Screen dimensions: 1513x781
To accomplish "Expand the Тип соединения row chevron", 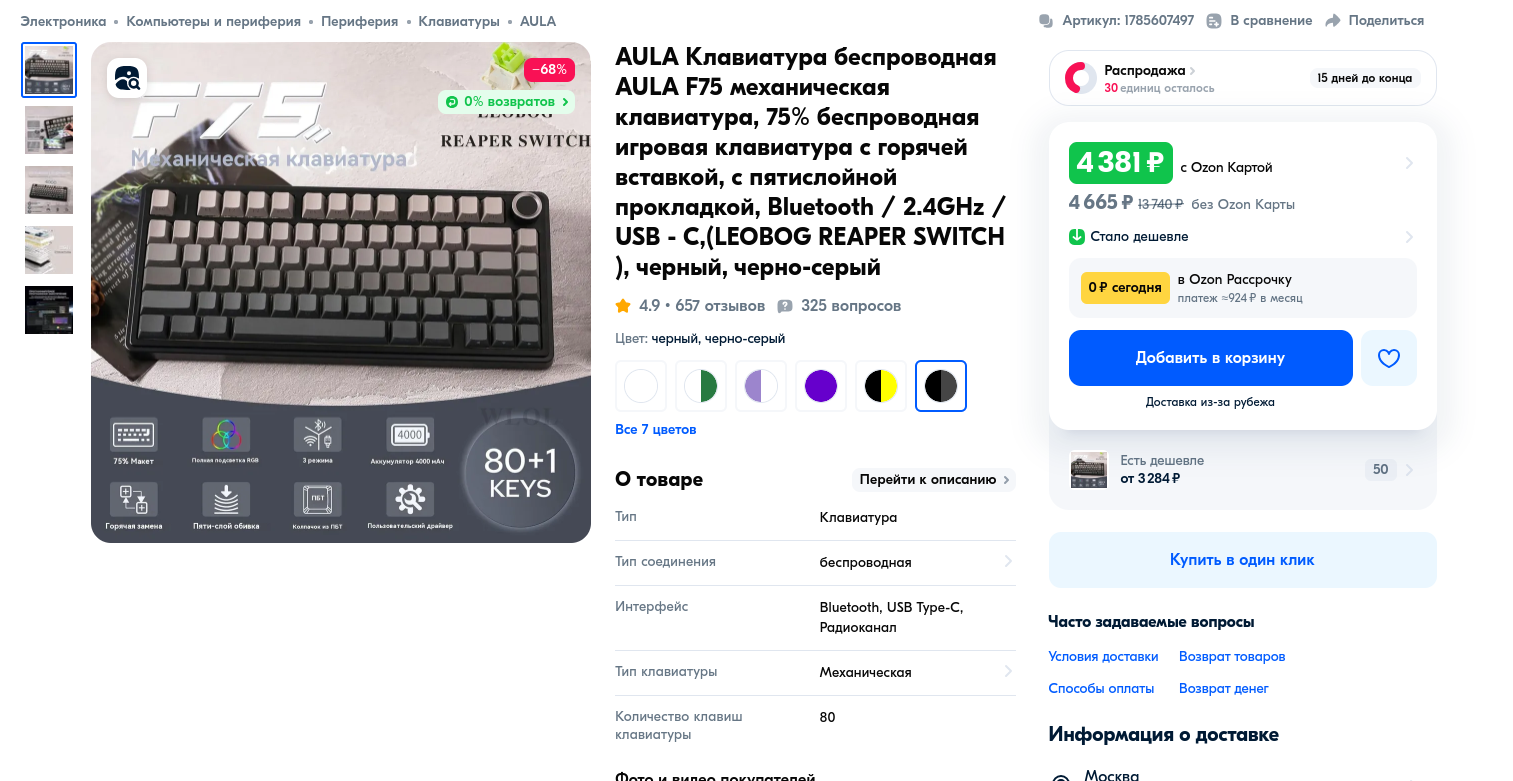I will [1008, 562].
